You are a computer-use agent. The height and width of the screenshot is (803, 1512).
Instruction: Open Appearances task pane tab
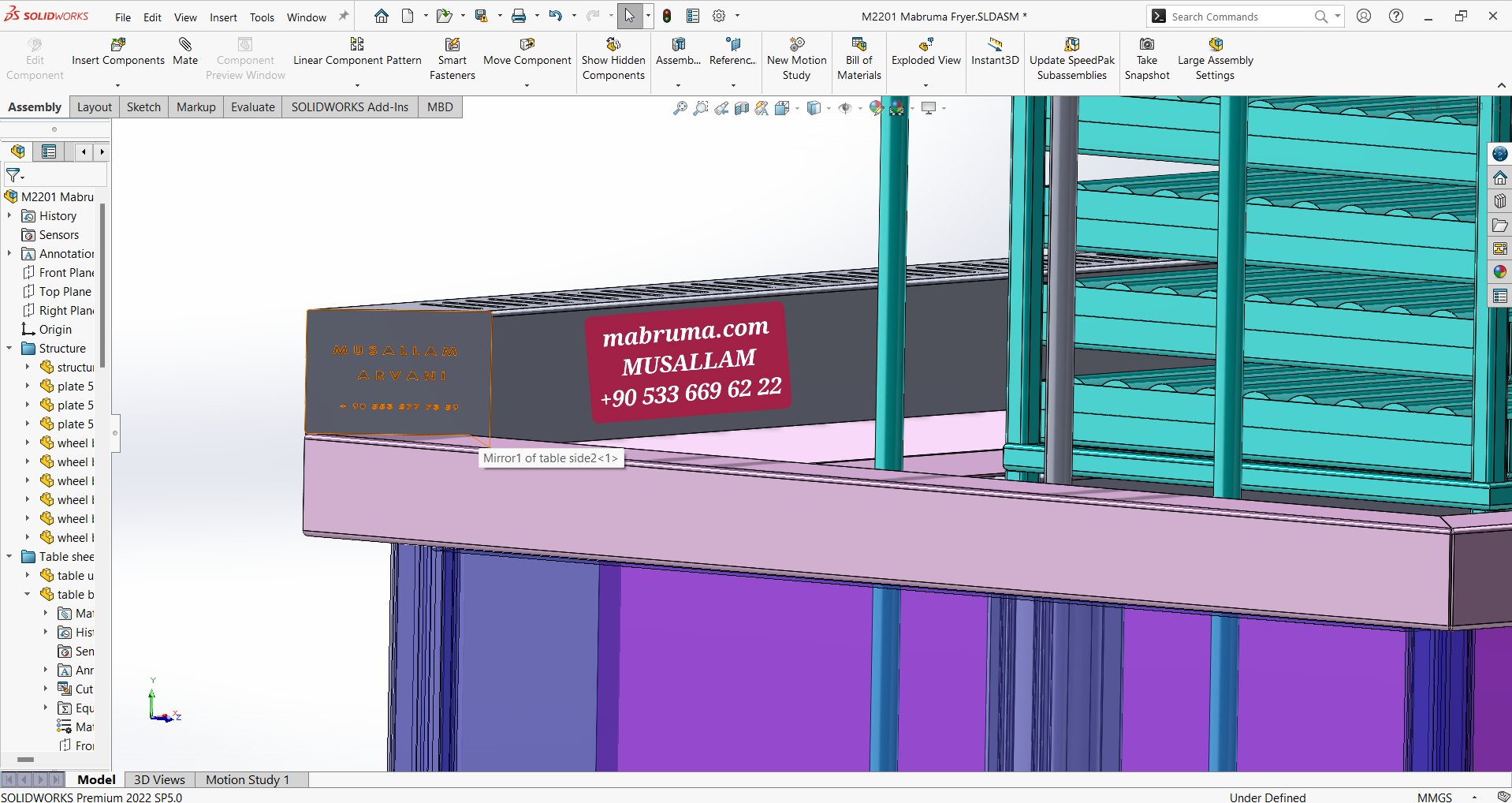[1499, 272]
